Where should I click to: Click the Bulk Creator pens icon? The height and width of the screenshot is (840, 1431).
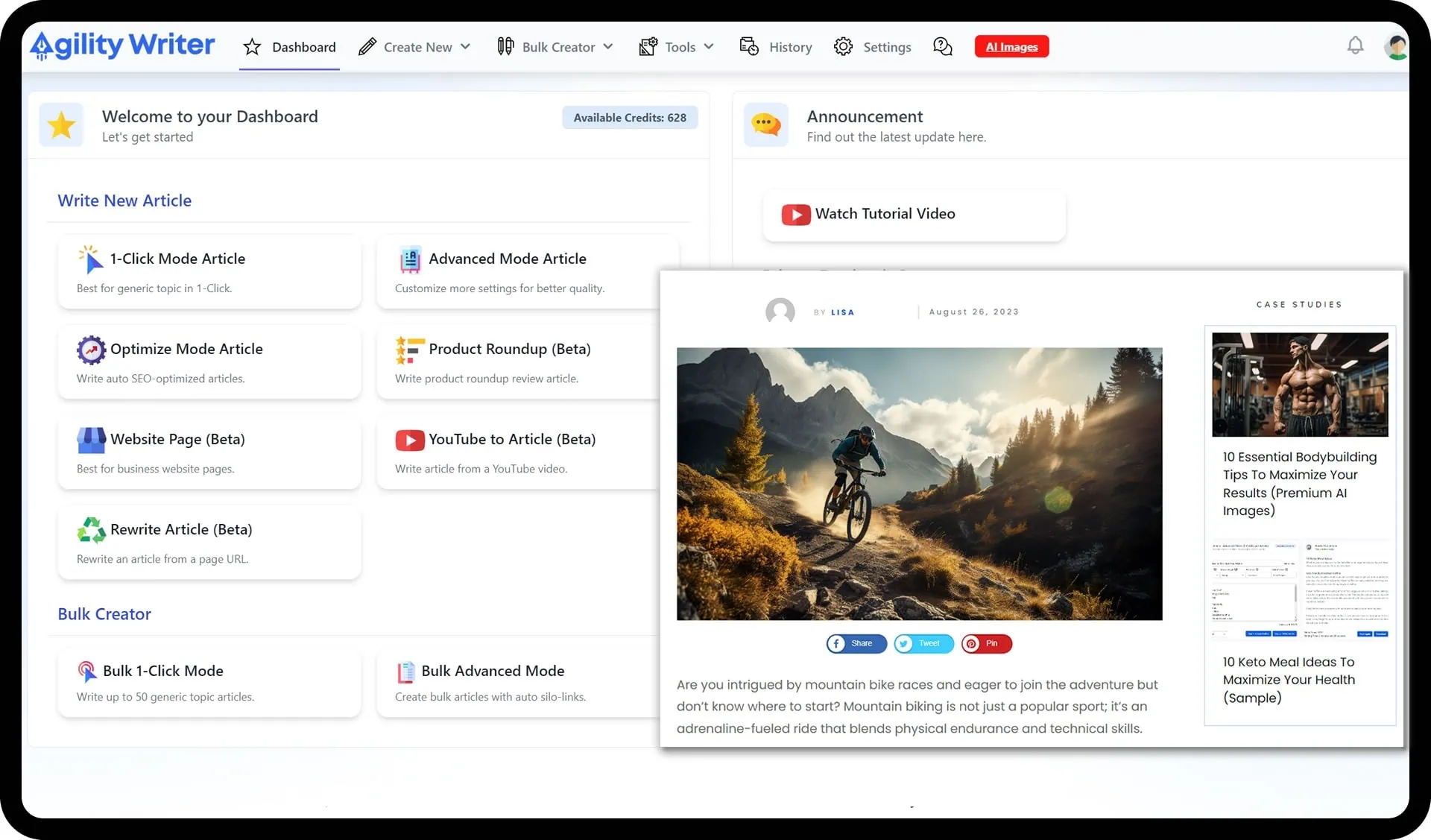coord(505,47)
